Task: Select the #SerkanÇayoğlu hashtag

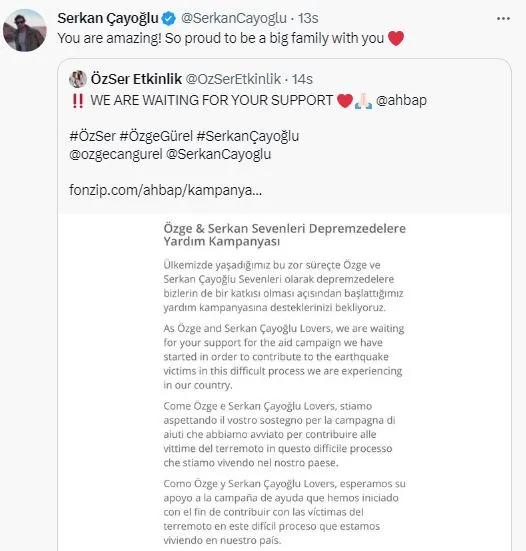Action: pos(248,136)
